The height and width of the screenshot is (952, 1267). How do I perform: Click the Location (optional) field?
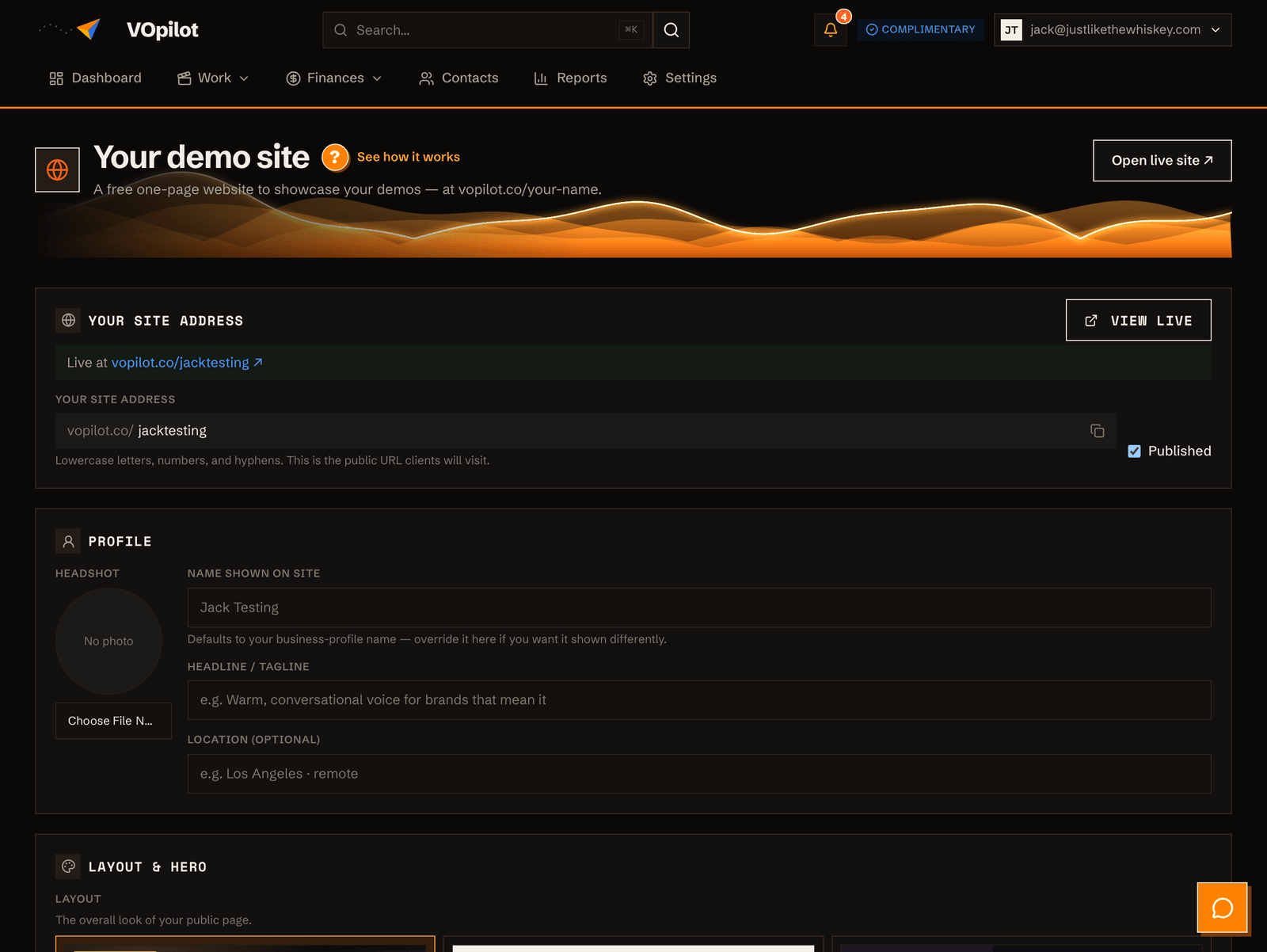pyautogui.click(x=699, y=774)
